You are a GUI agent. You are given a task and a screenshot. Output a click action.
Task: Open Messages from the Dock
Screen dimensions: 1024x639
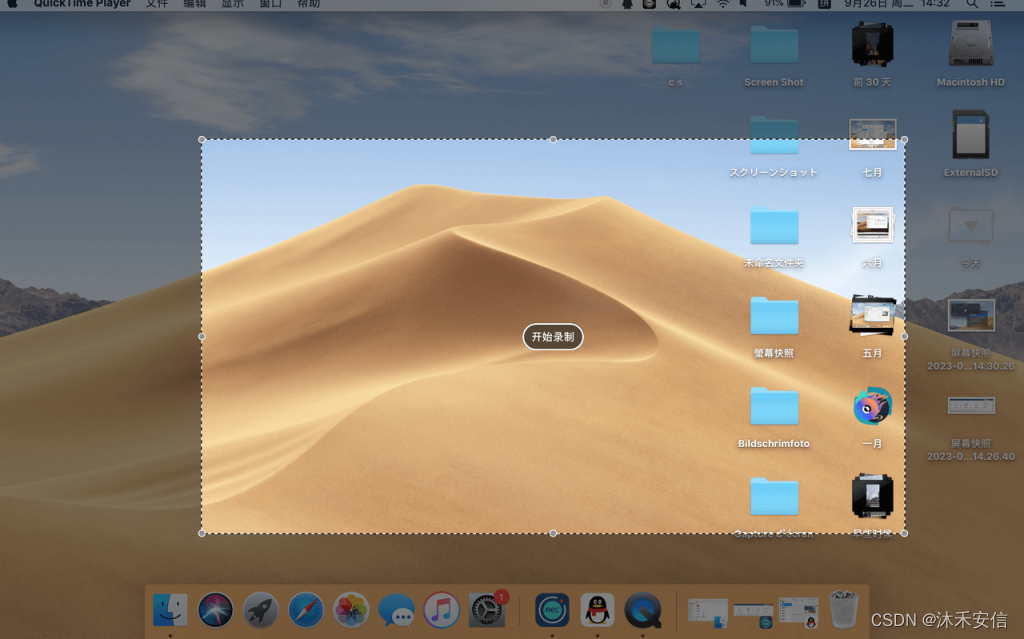(396, 610)
